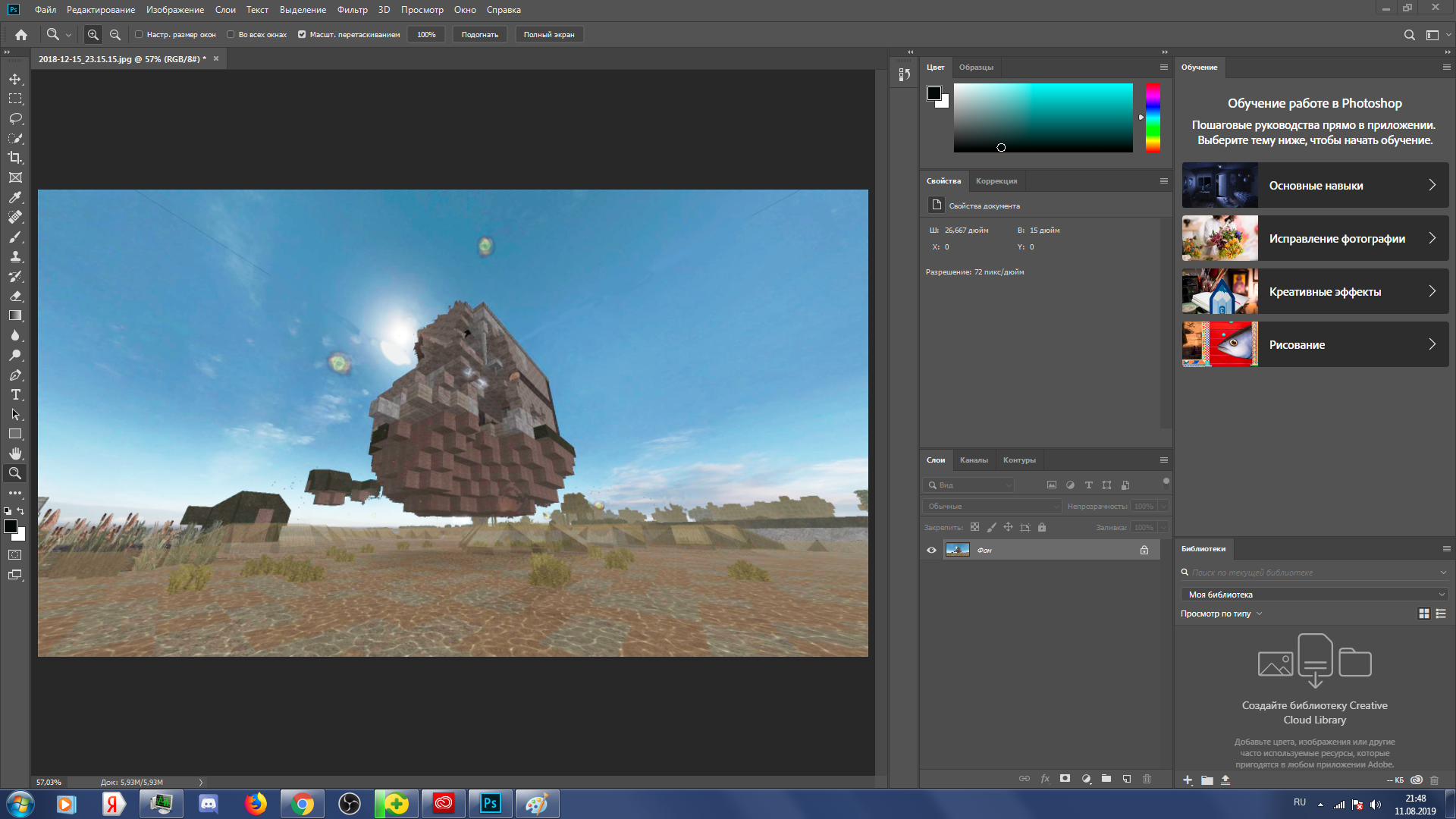This screenshot has height=819, width=1456.
Task: Select the Gradient tool
Action: 15,315
